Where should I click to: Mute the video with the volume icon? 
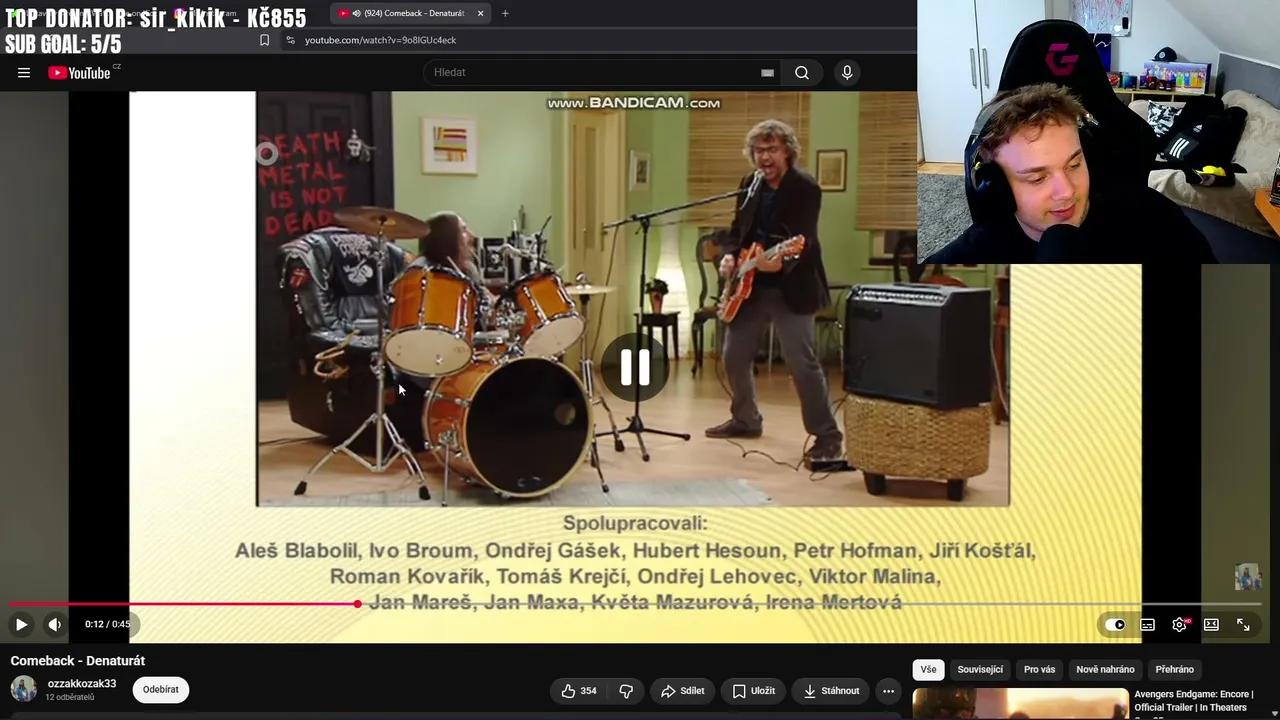pos(54,624)
